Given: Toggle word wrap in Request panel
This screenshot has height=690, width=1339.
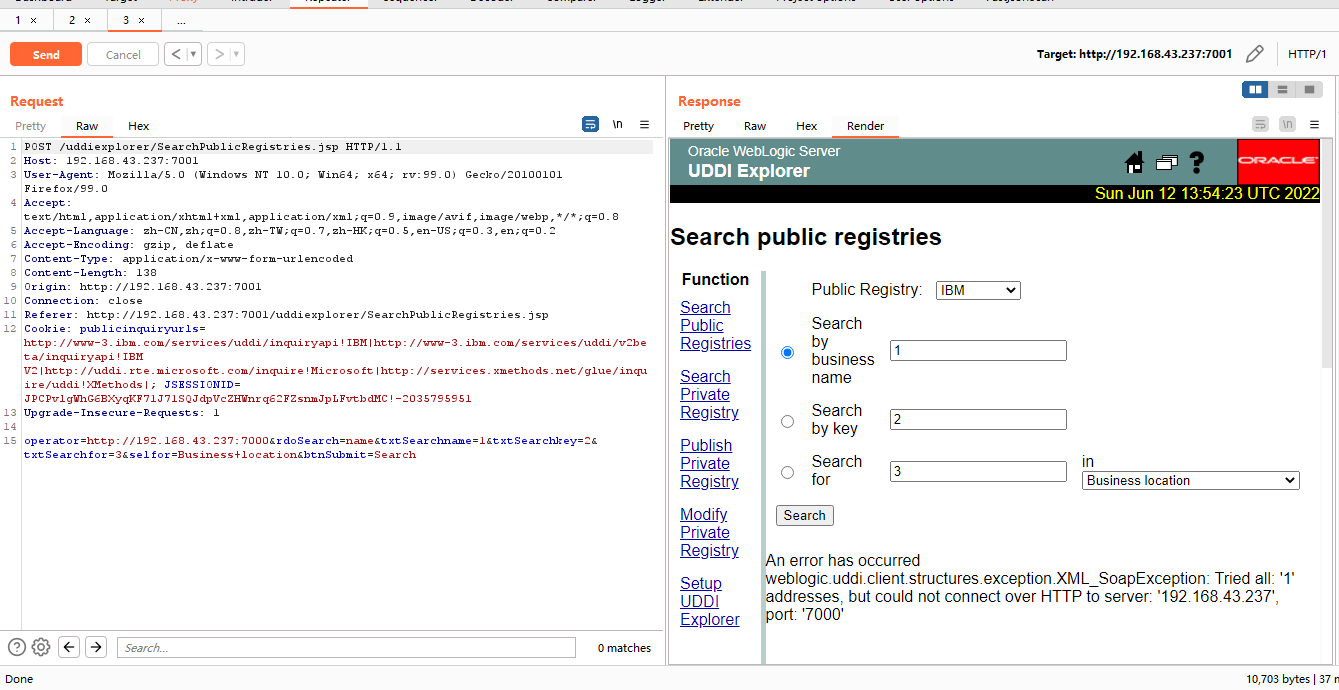Looking at the screenshot, I should click(591, 124).
